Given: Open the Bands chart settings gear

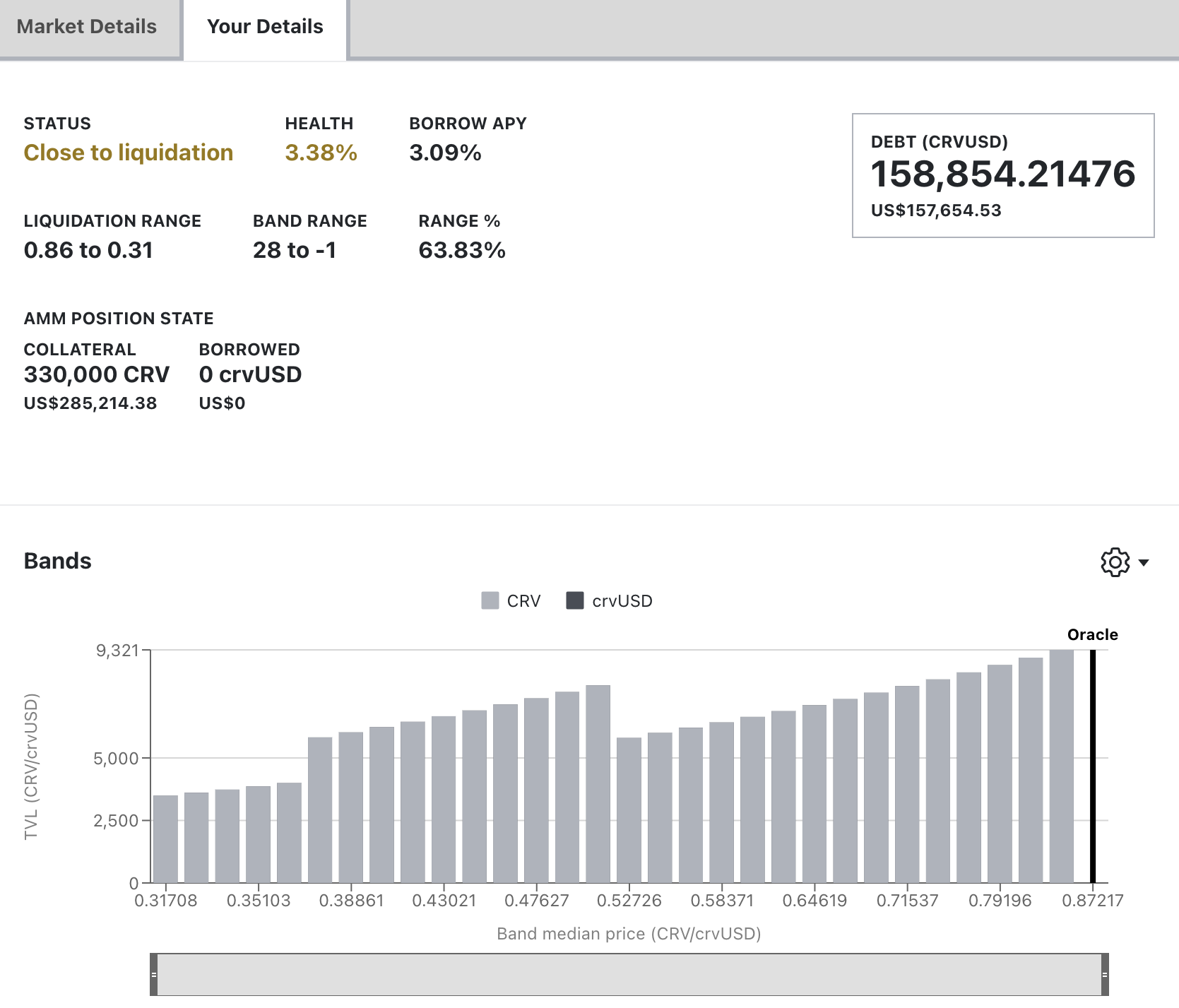Looking at the screenshot, I should point(1115,562).
